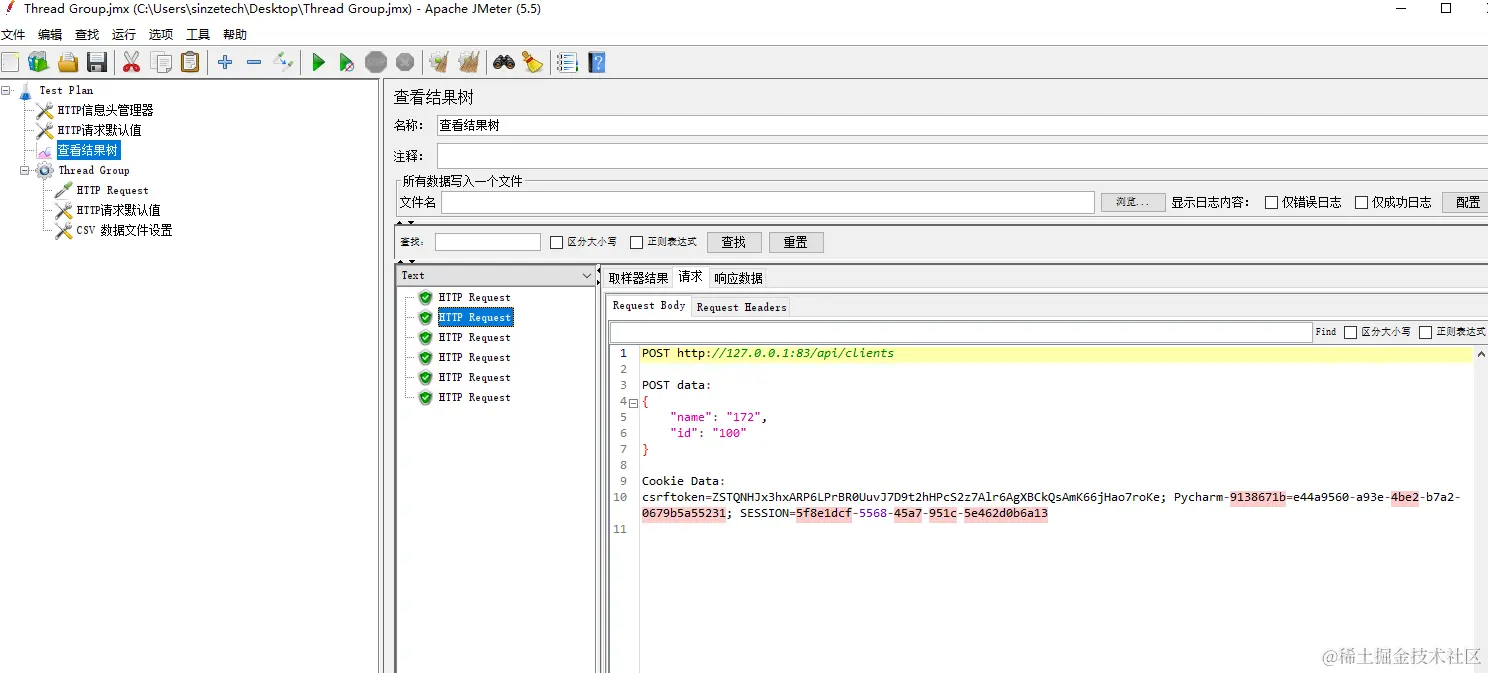Image resolution: width=1488 pixels, height=673 pixels.
Task: Click the 重置 reset button
Action: point(796,242)
